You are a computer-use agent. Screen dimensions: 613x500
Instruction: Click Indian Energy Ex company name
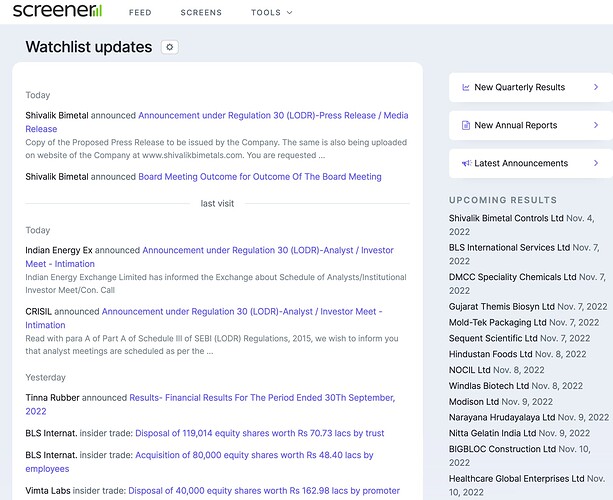59,250
